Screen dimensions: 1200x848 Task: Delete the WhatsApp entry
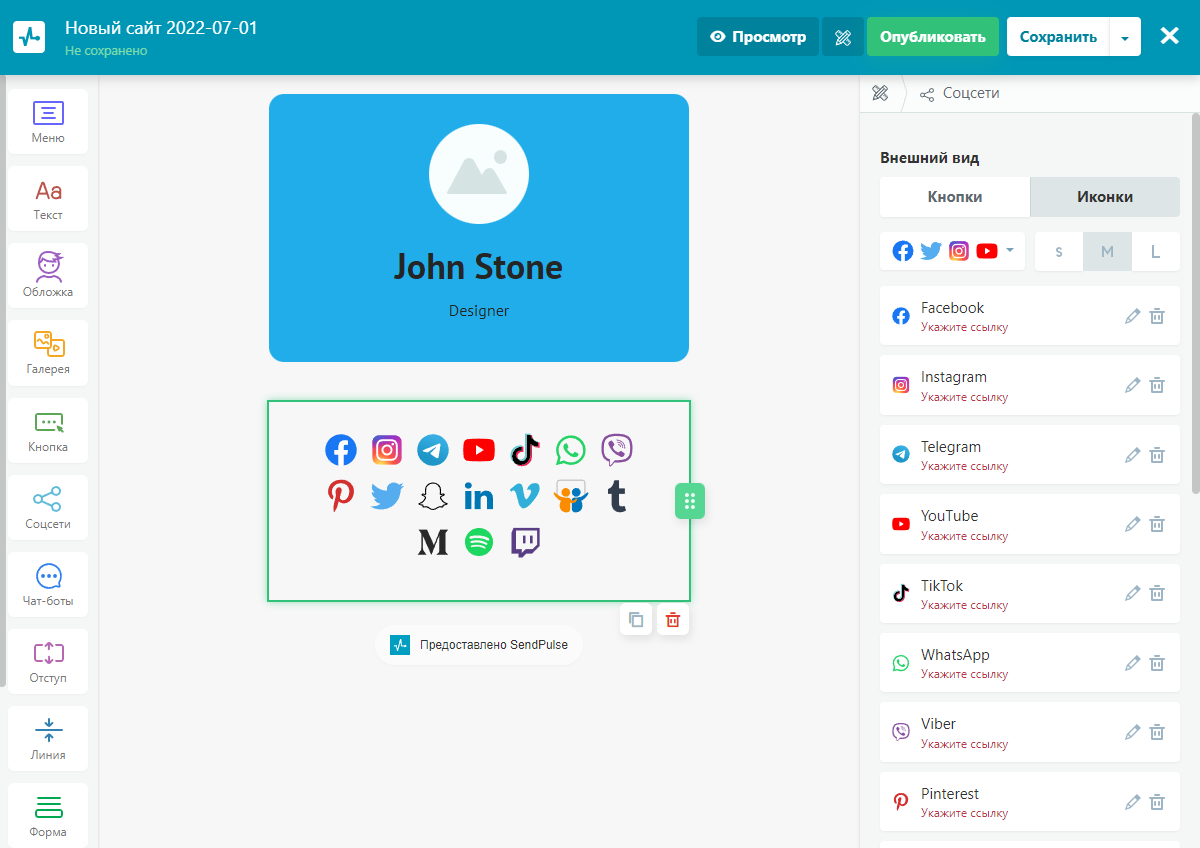[1157, 663]
